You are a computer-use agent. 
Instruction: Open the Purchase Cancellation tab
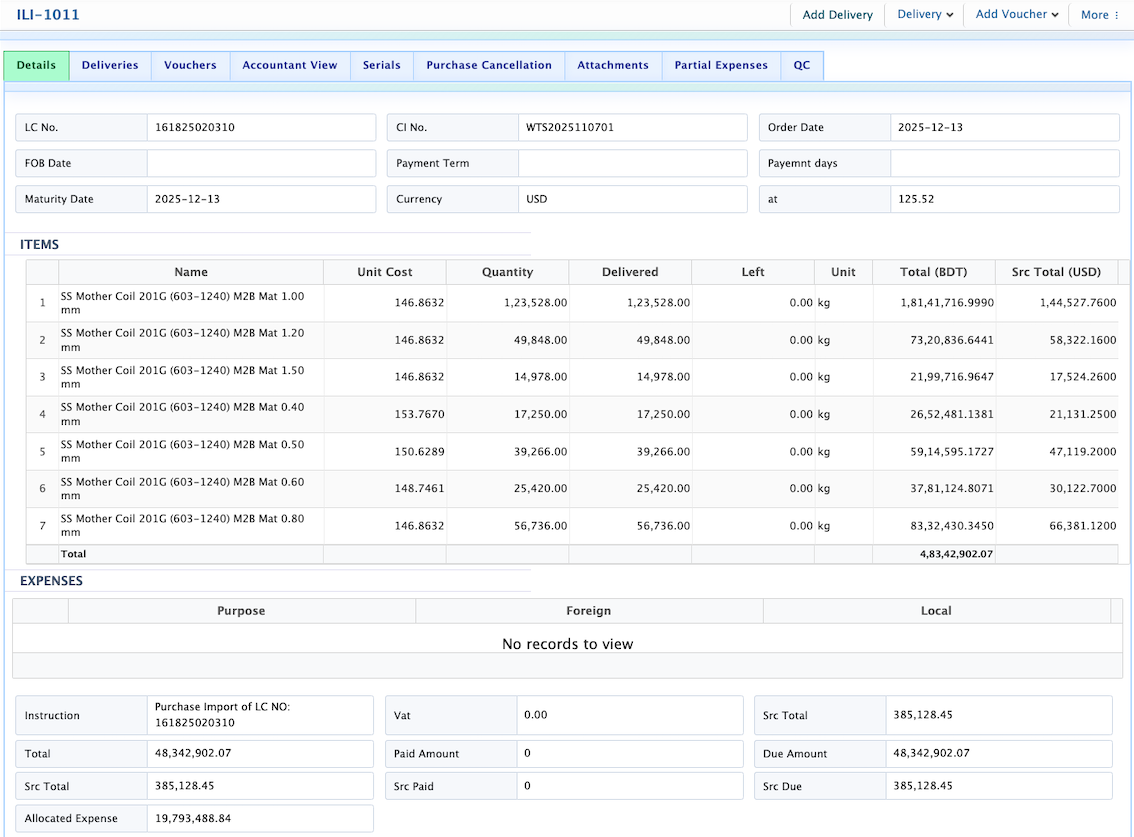click(x=489, y=65)
